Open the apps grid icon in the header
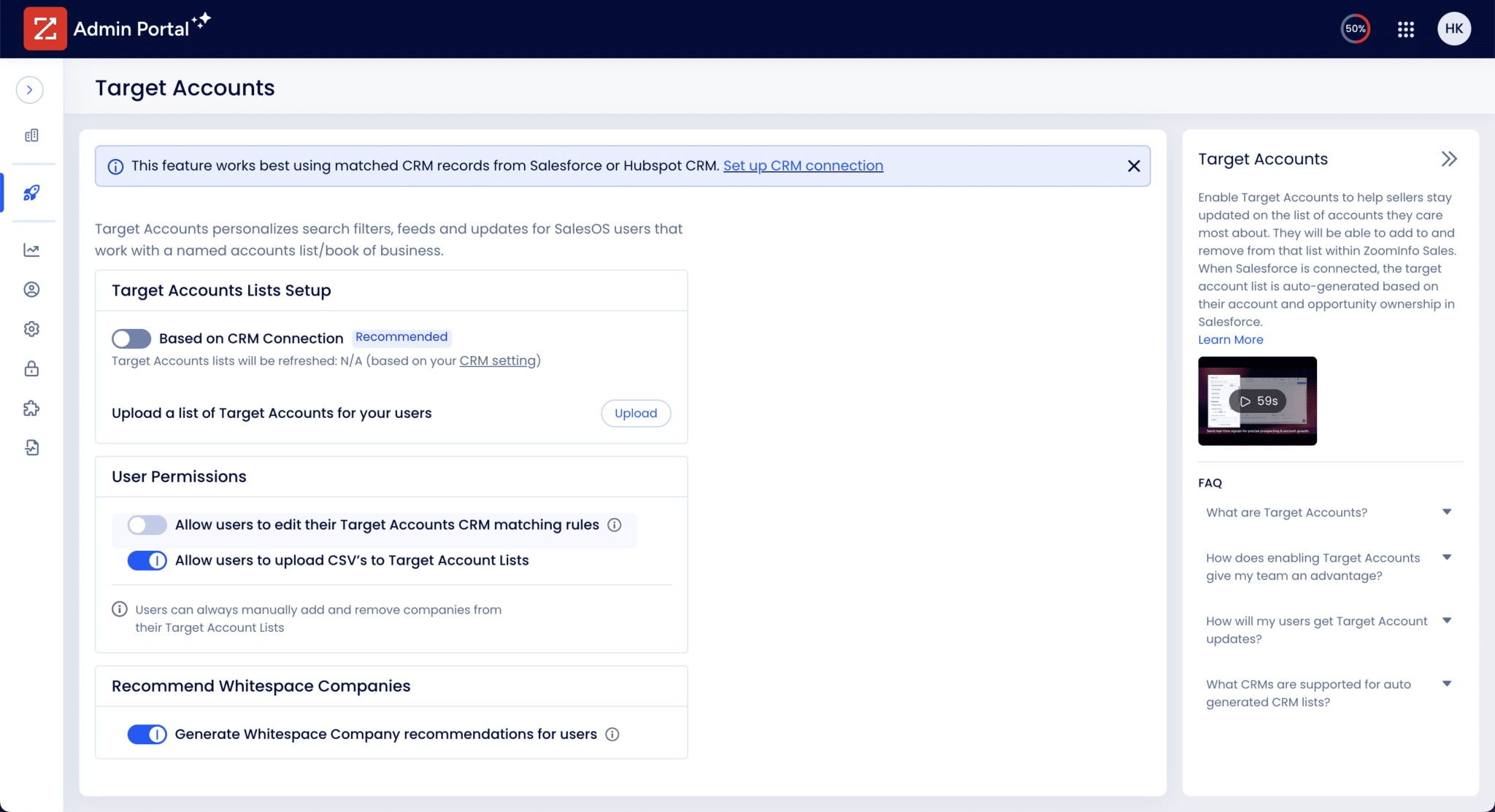This screenshot has width=1495, height=812. (1405, 28)
